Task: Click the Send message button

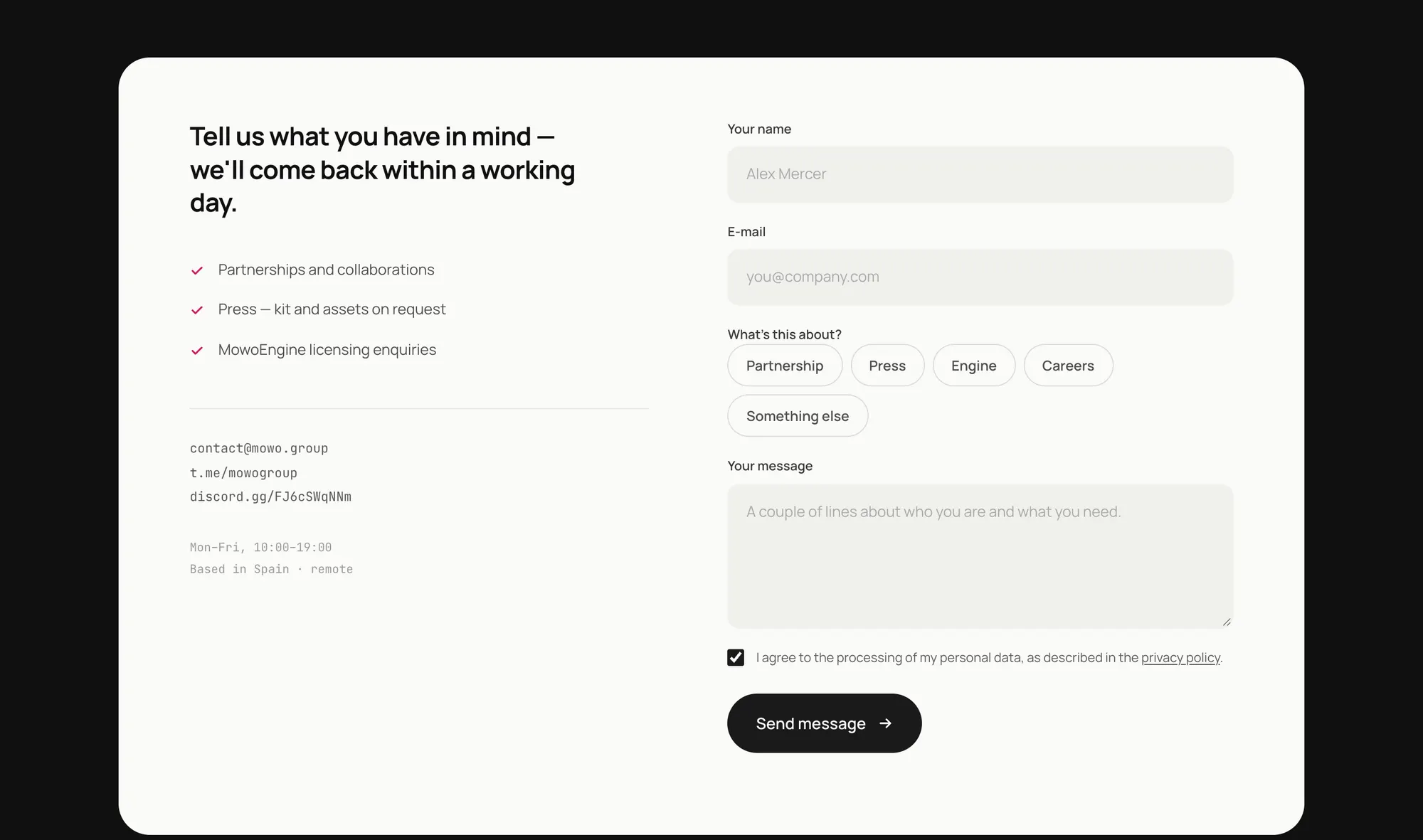Action: coord(825,723)
